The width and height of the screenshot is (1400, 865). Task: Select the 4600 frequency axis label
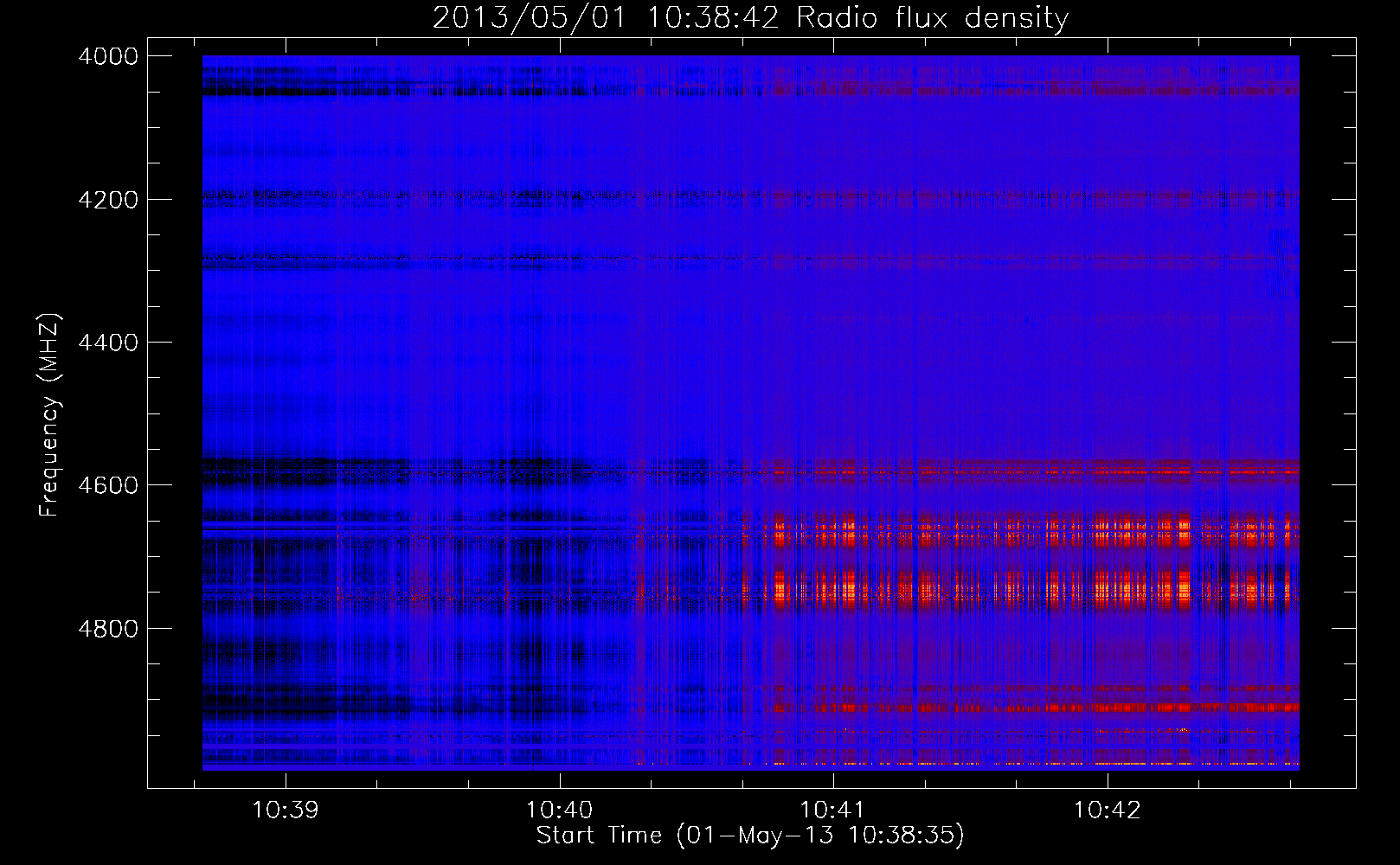point(108,485)
